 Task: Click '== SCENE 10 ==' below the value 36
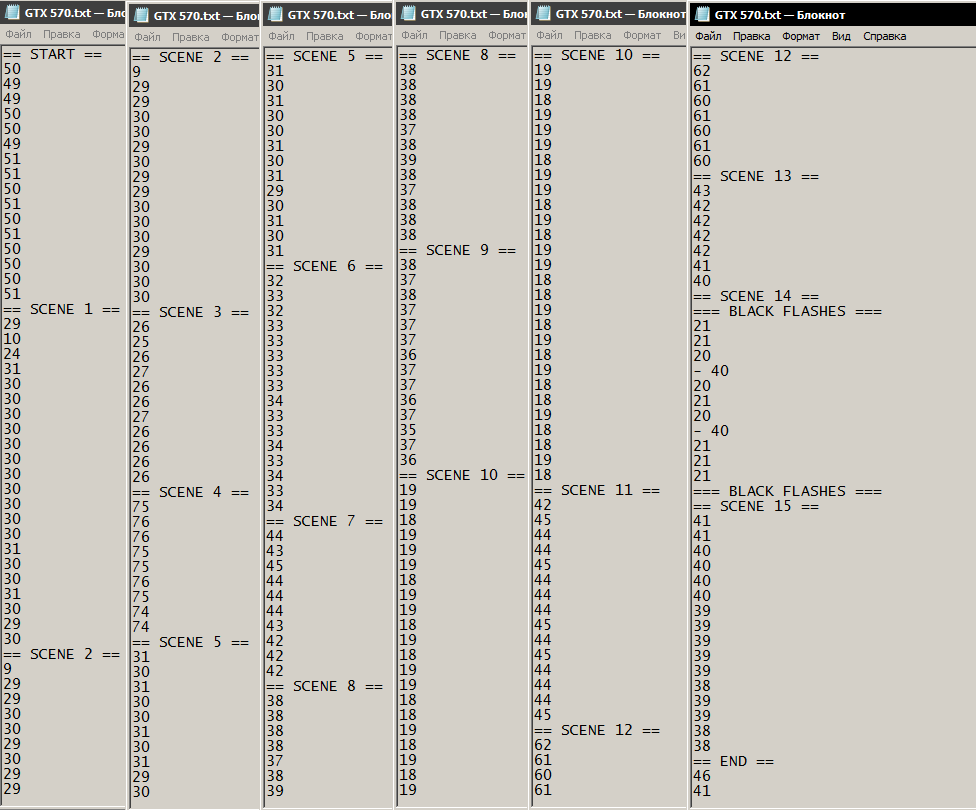[462, 475]
